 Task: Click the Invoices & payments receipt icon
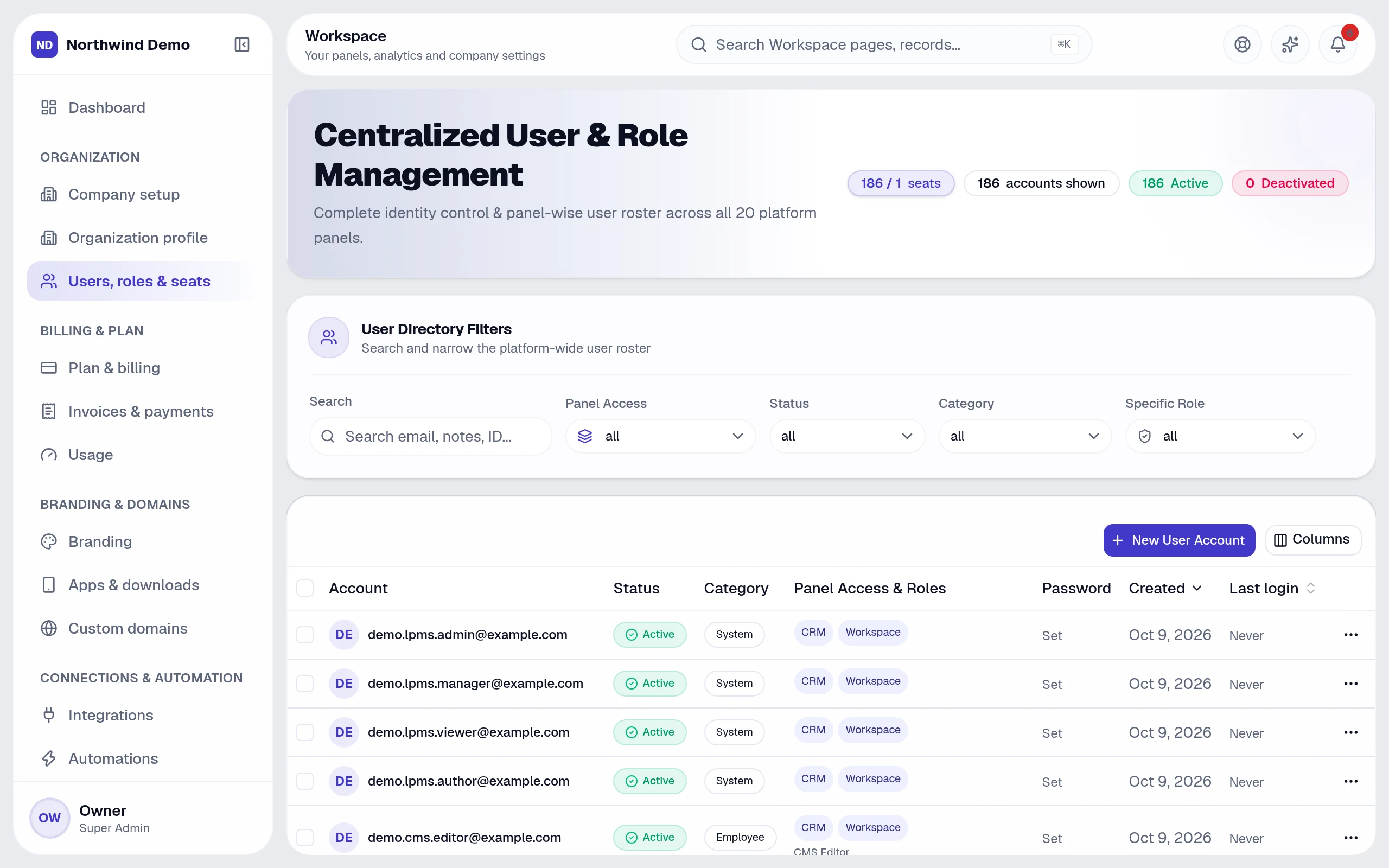coord(49,412)
